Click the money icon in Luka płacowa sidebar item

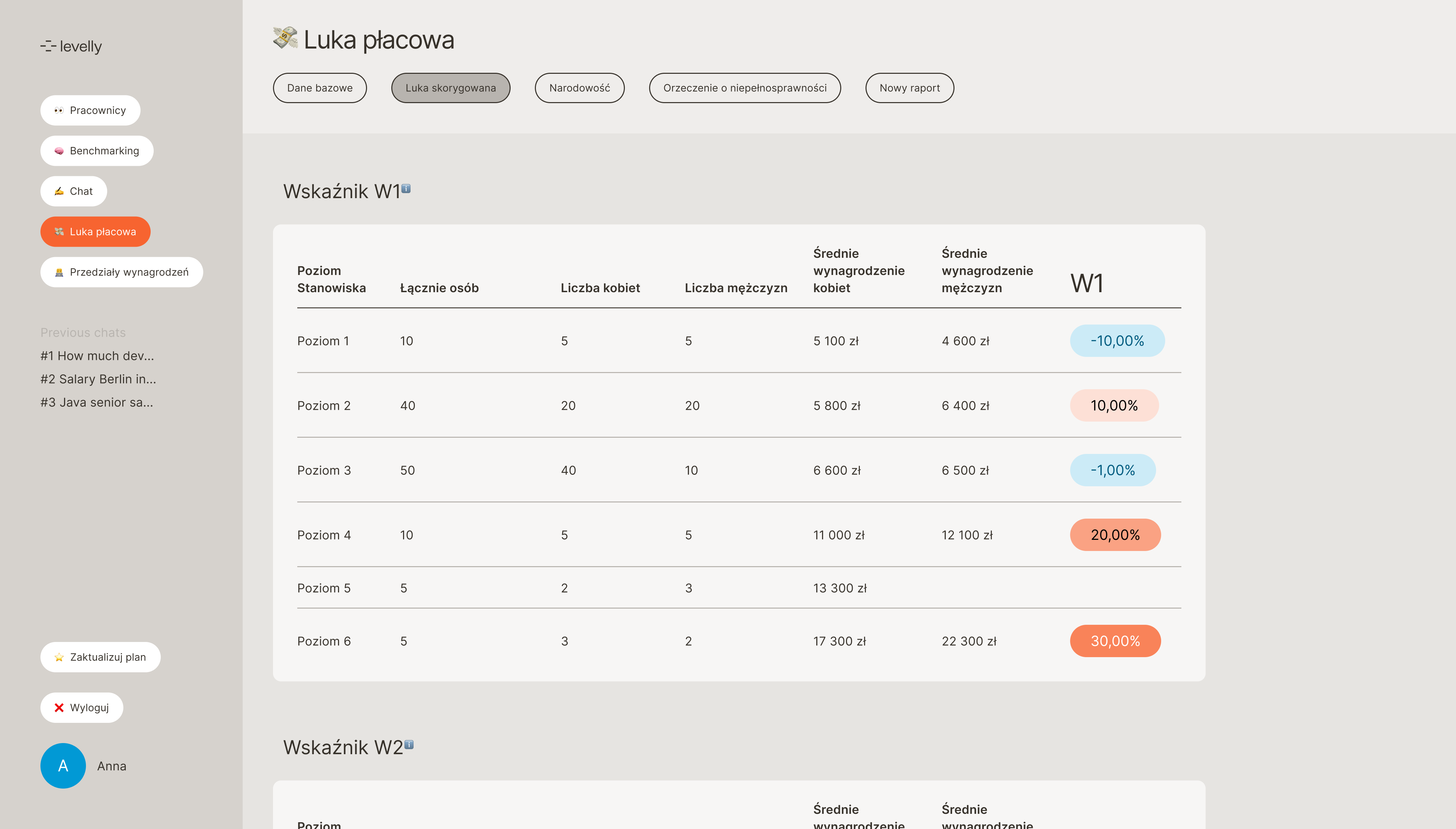pyautogui.click(x=59, y=232)
